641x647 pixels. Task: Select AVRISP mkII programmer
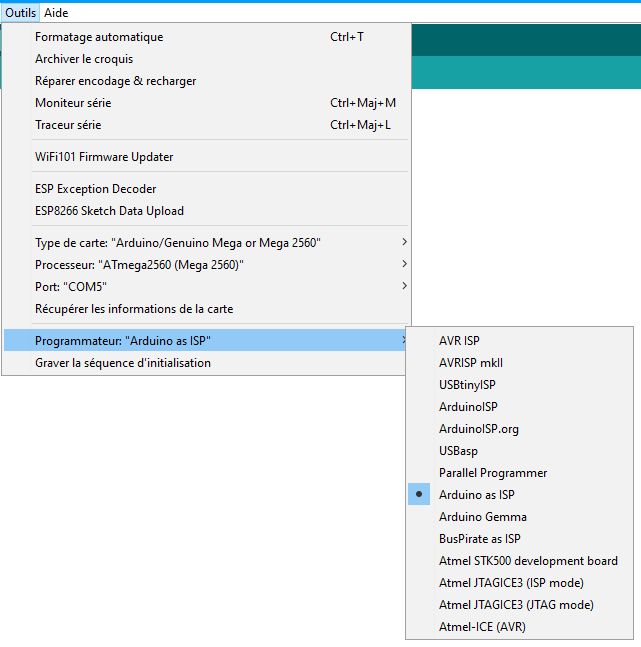[520, 363]
